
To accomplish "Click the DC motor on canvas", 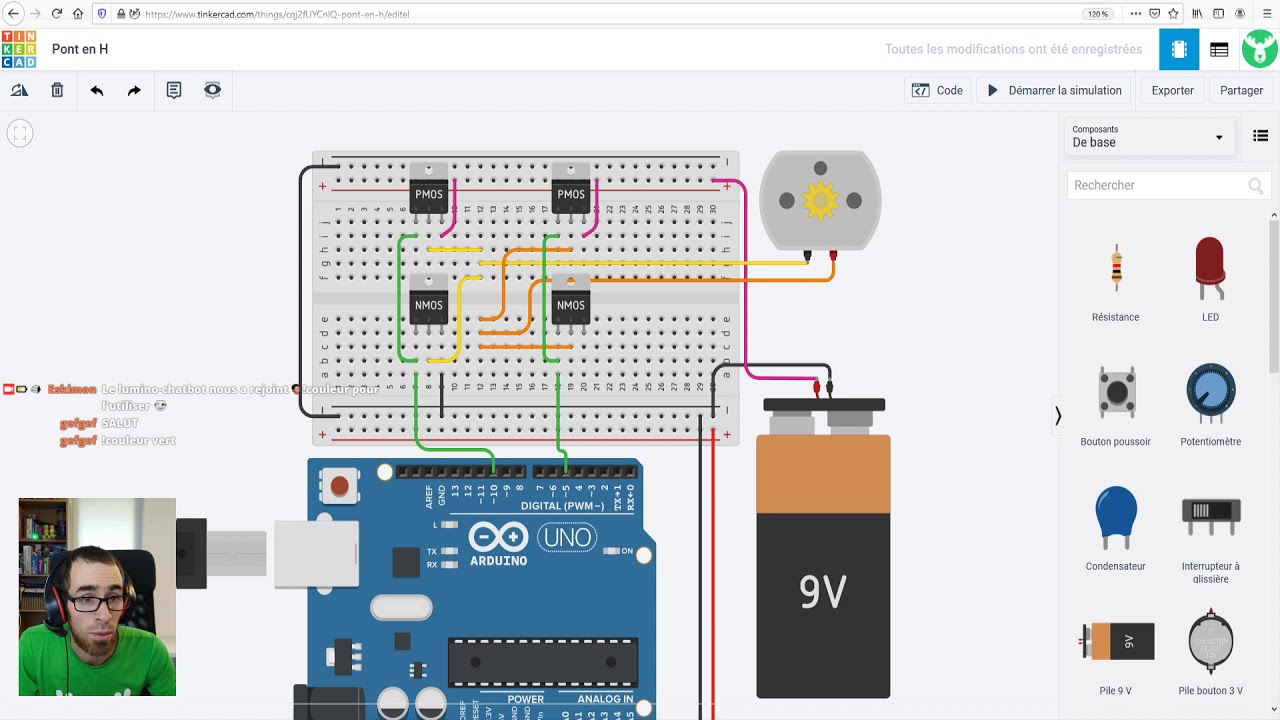I will point(820,201).
